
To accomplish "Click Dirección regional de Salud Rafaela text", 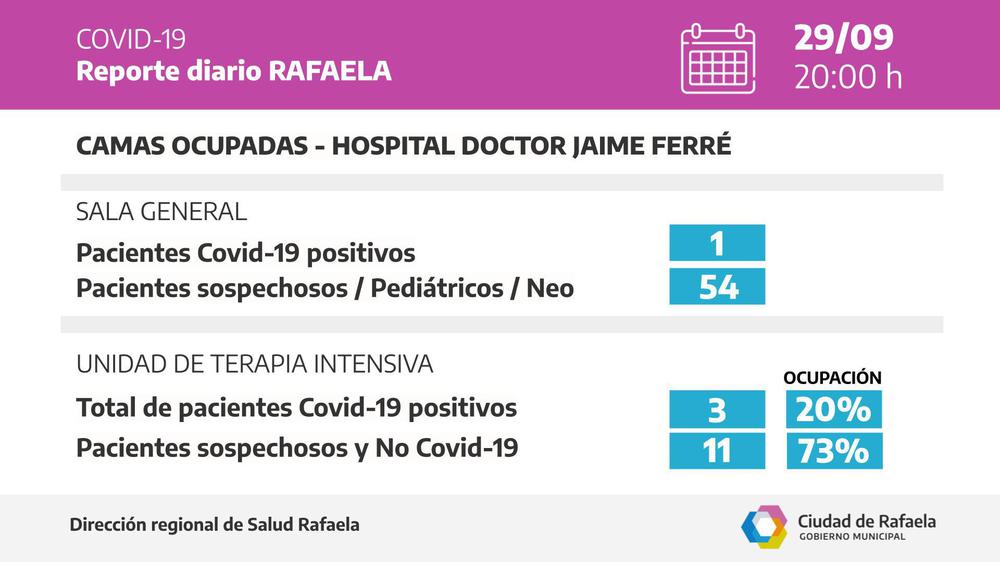I will [x=215, y=525].
